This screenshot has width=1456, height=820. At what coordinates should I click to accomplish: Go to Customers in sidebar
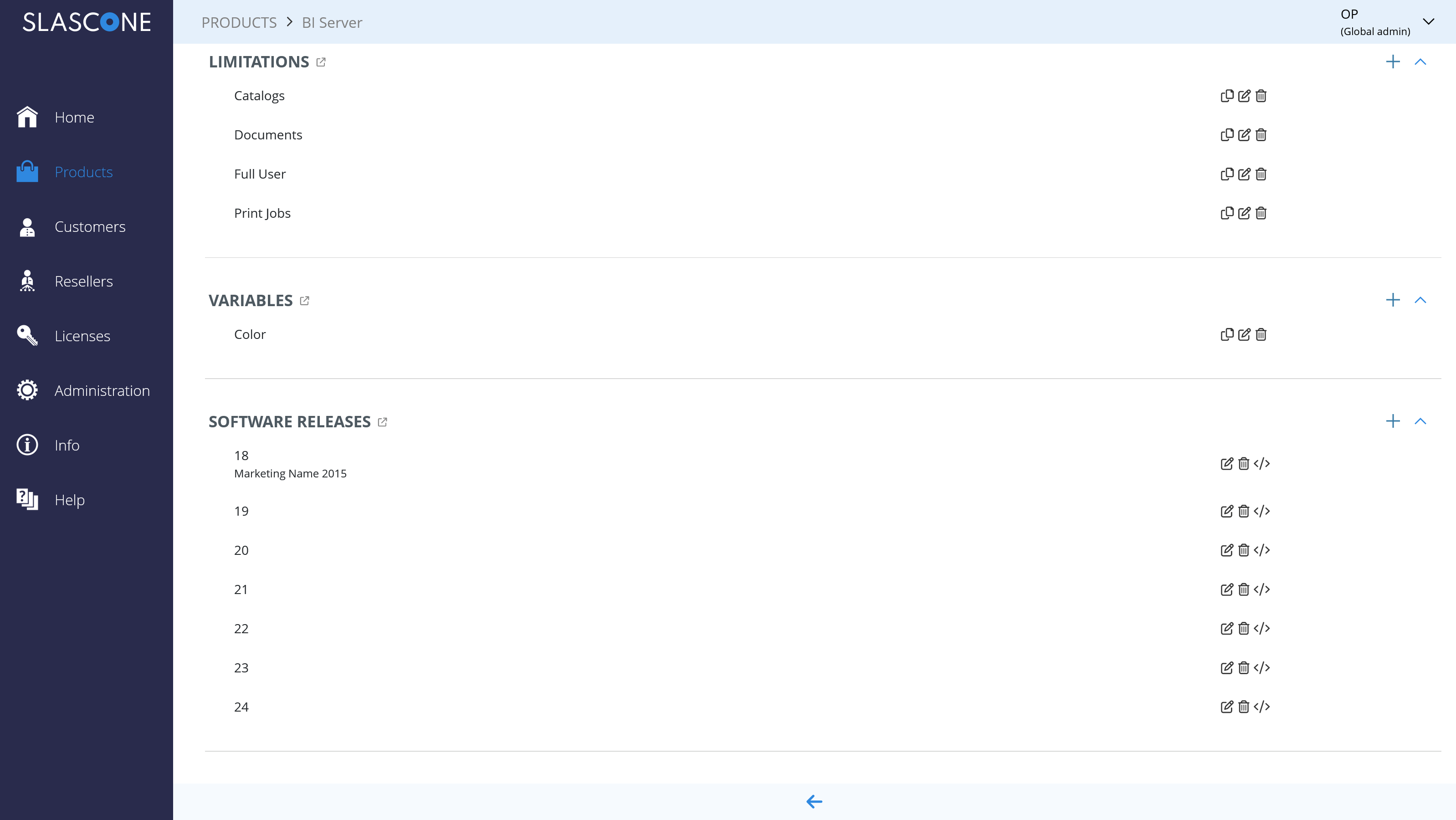(x=90, y=226)
